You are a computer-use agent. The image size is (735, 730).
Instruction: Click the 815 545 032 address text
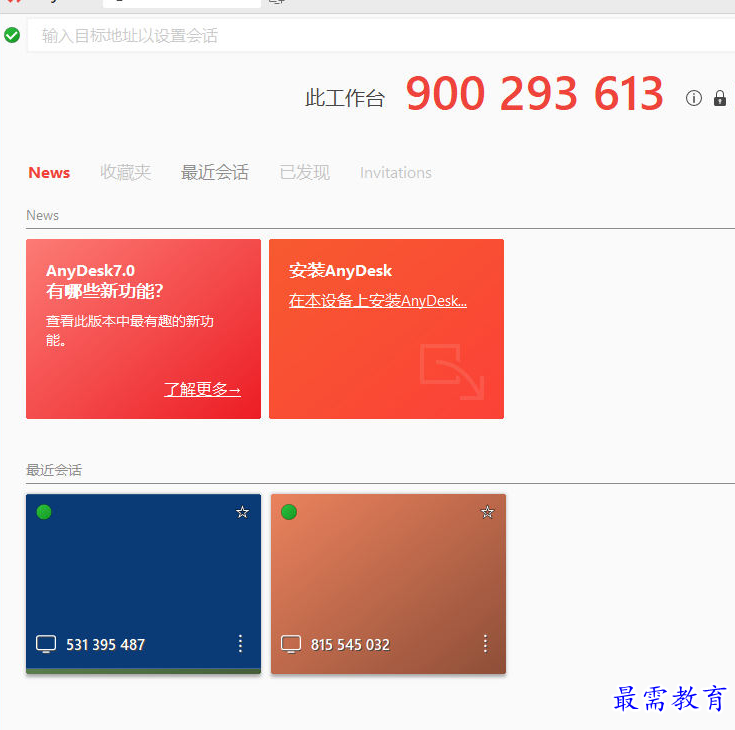pos(350,645)
